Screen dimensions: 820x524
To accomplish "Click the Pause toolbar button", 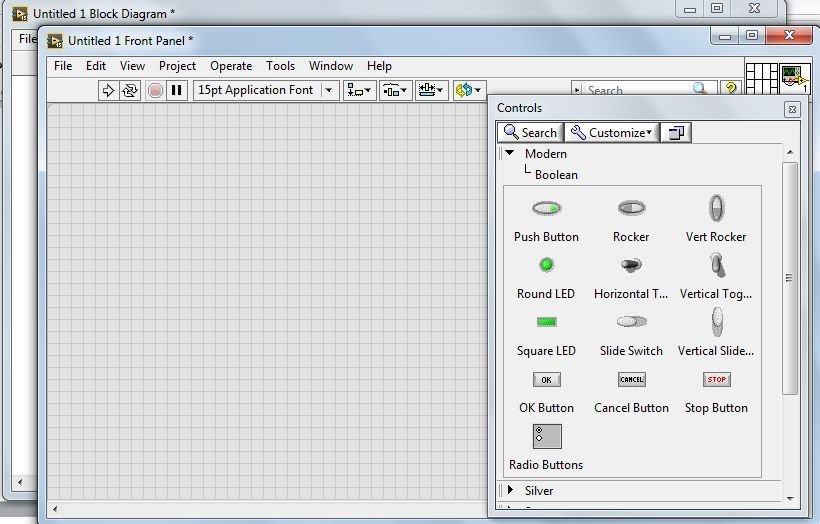I will (177, 90).
